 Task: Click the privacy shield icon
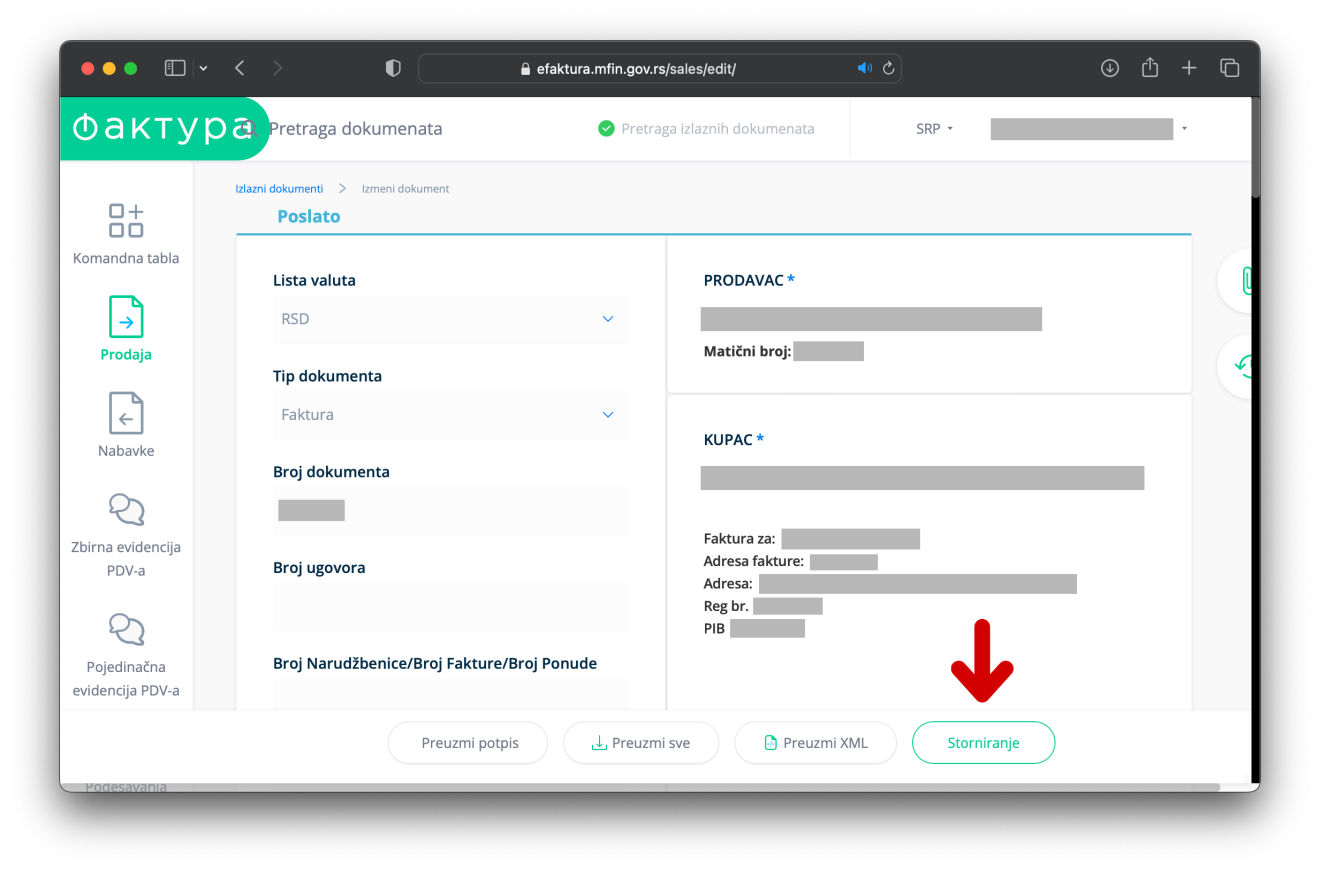point(393,68)
